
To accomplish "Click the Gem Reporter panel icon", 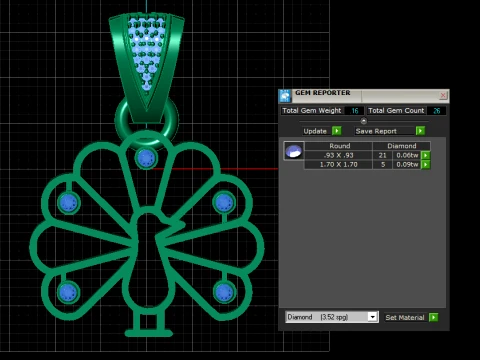I will 285,96.
